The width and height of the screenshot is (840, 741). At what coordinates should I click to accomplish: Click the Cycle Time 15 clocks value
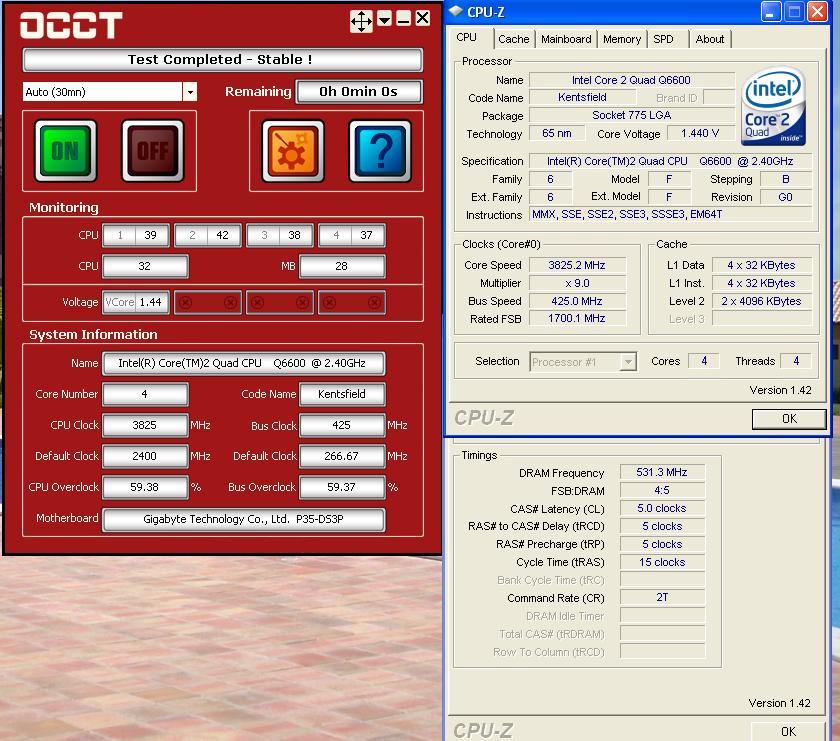662,563
